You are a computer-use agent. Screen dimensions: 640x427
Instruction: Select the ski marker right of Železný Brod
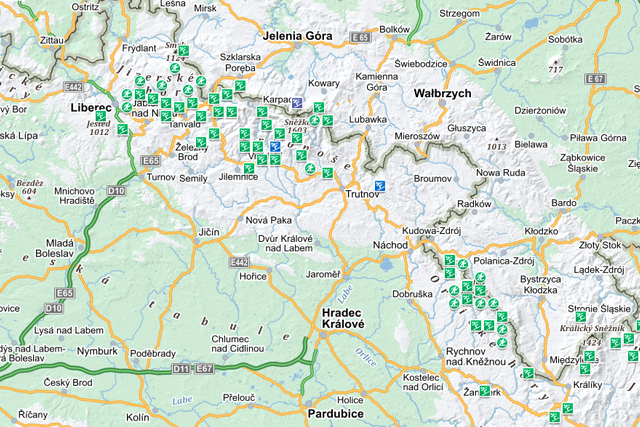[x=214, y=133]
